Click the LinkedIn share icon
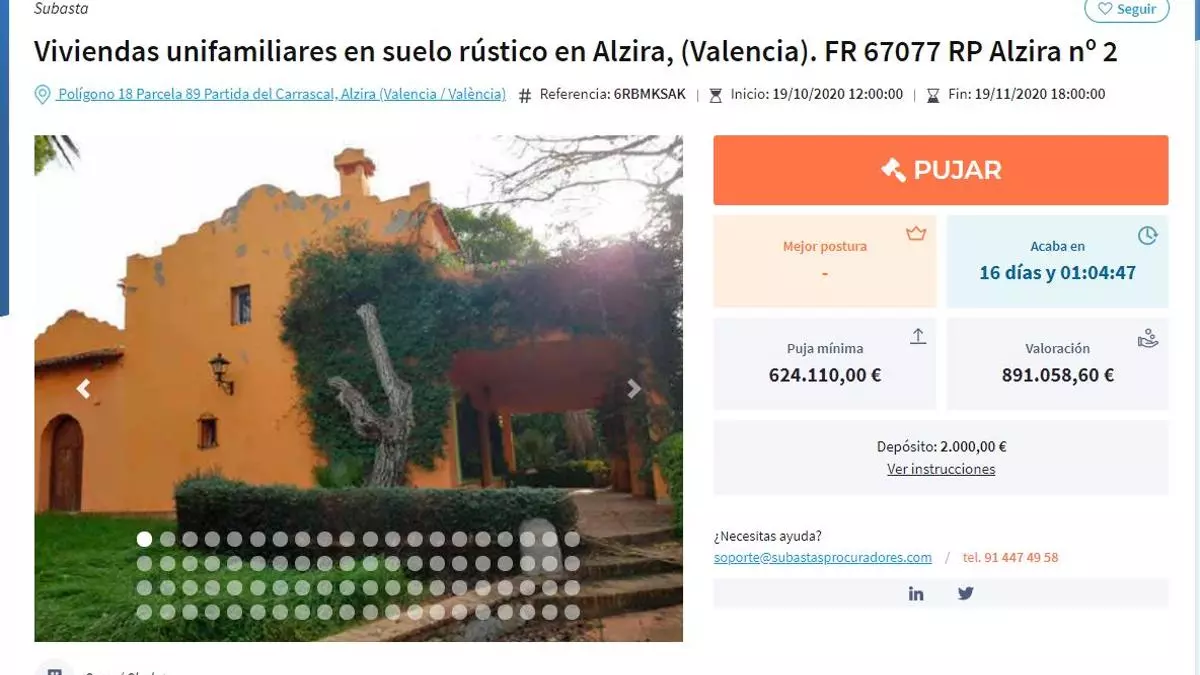 [916, 593]
